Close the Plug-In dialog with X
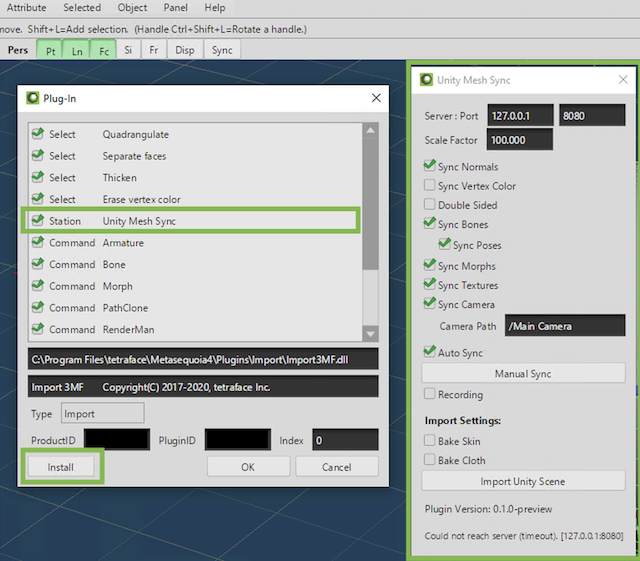Viewport: 640px width, 561px height. (376, 98)
